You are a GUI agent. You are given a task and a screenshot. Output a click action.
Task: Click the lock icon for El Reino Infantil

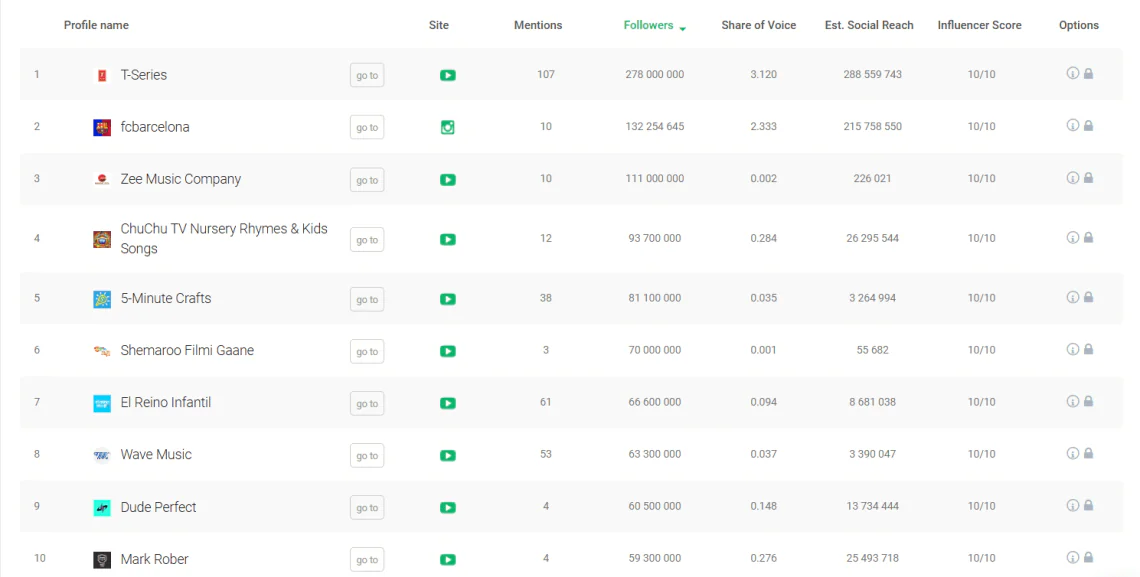click(1088, 401)
